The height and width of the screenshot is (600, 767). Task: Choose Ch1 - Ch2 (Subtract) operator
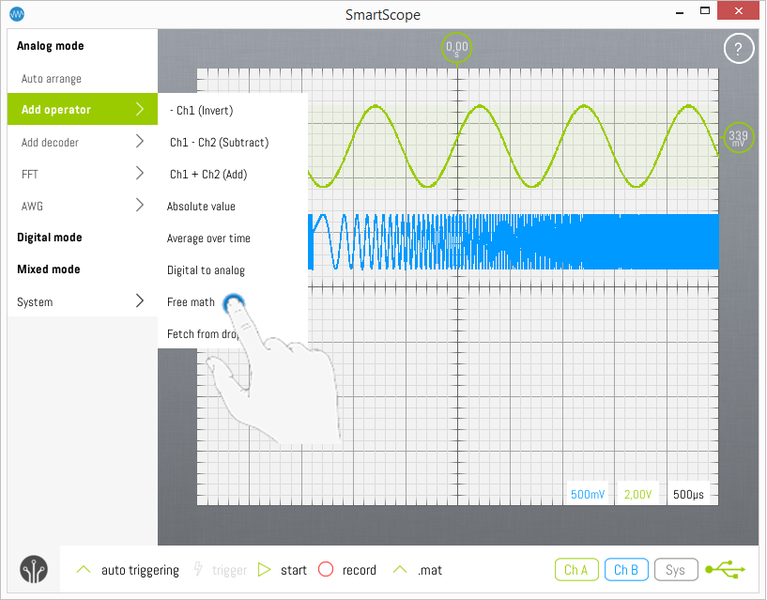(219, 142)
